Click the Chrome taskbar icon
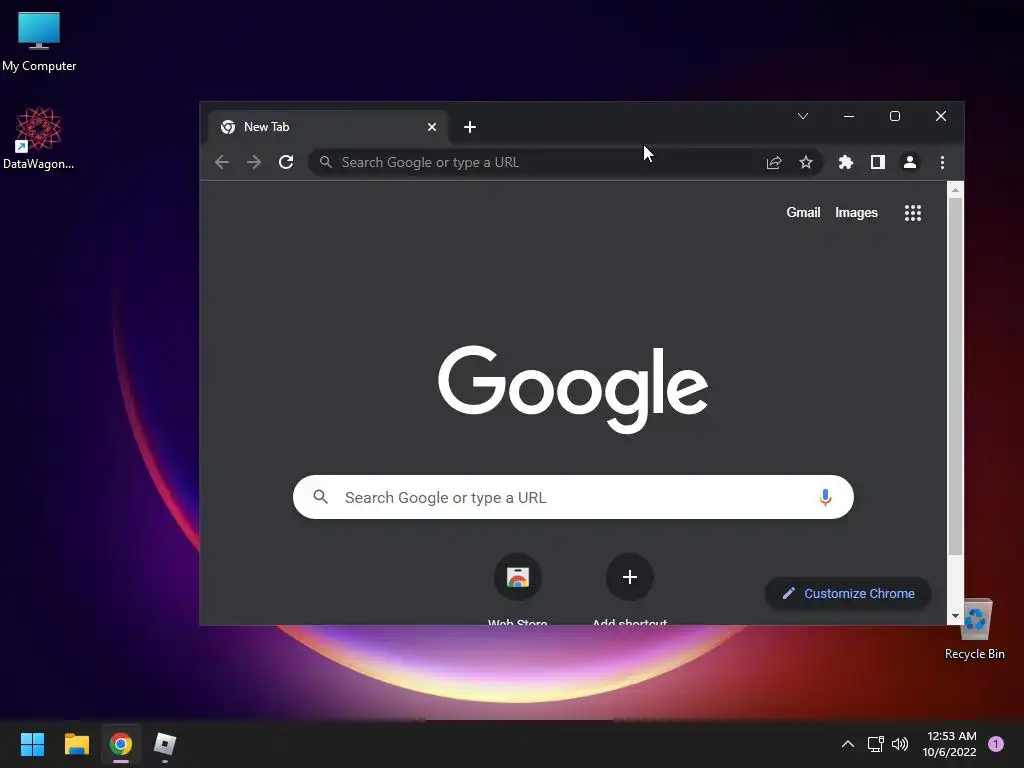Screen dimensions: 1024x768 121,744
